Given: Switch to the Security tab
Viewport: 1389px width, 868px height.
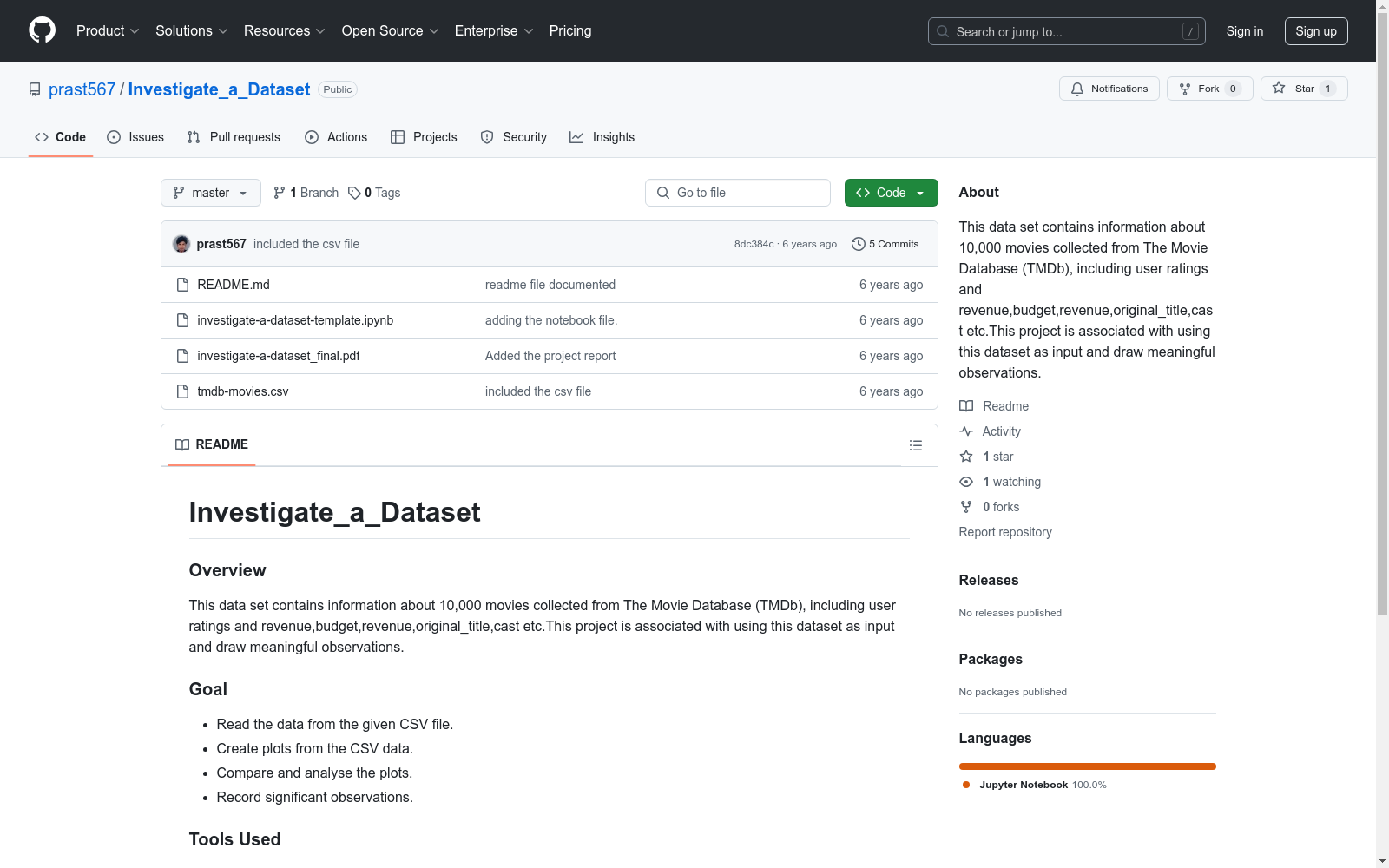Looking at the screenshot, I should click(x=514, y=137).
